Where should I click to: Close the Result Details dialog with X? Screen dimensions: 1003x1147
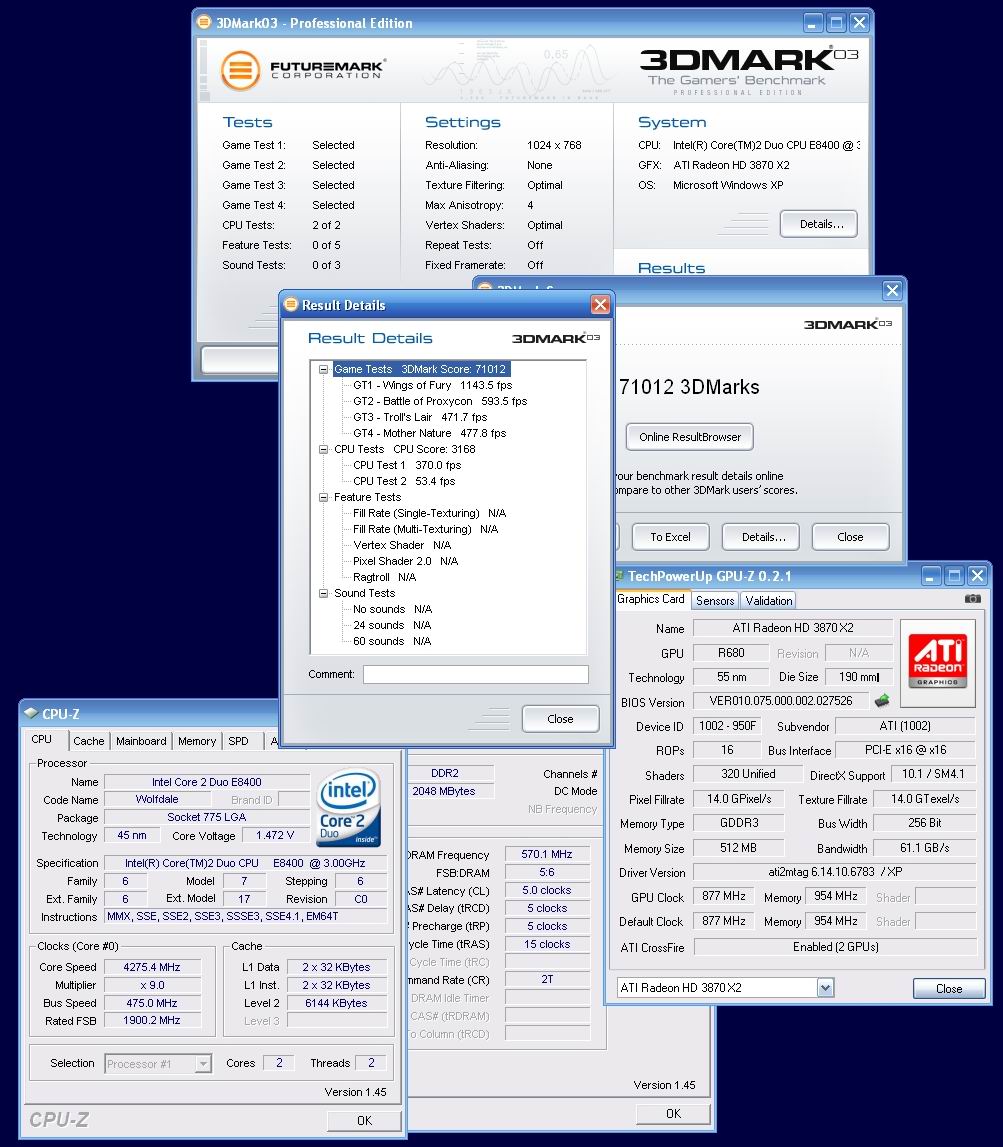(600, 304)
